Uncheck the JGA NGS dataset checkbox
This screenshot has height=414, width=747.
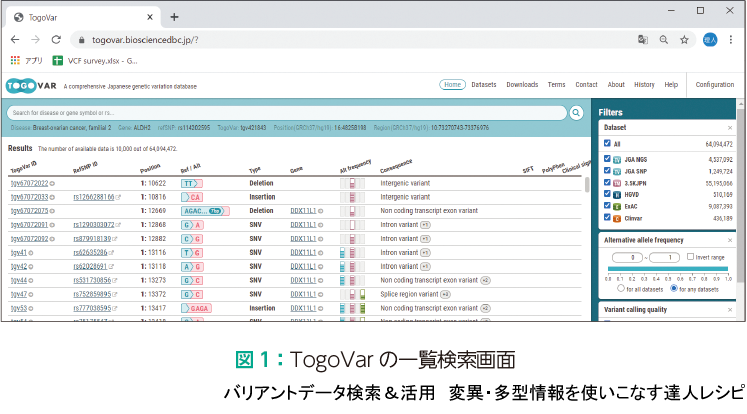pos(606,158)
